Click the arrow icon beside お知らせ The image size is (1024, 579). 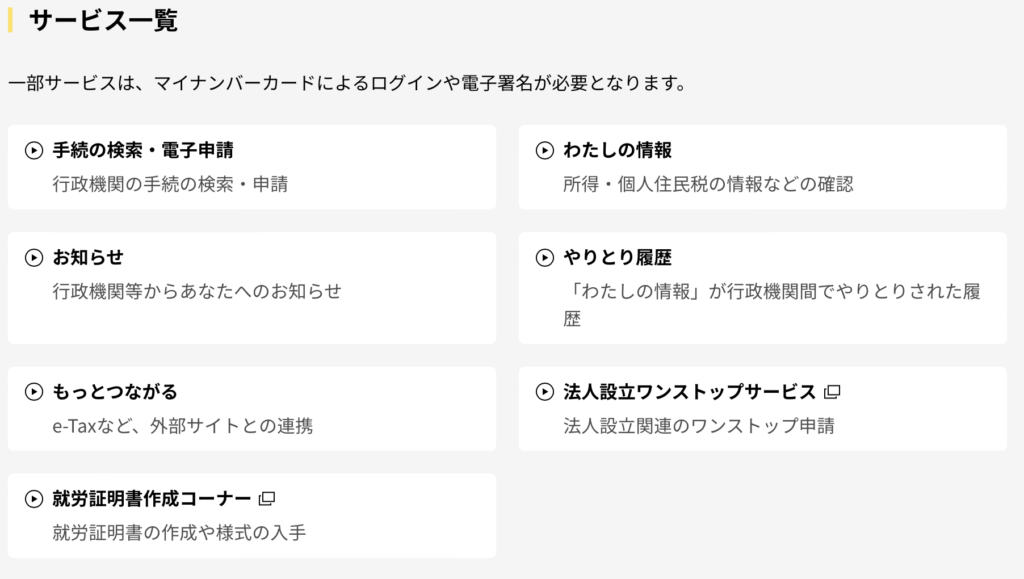(34, 258)
